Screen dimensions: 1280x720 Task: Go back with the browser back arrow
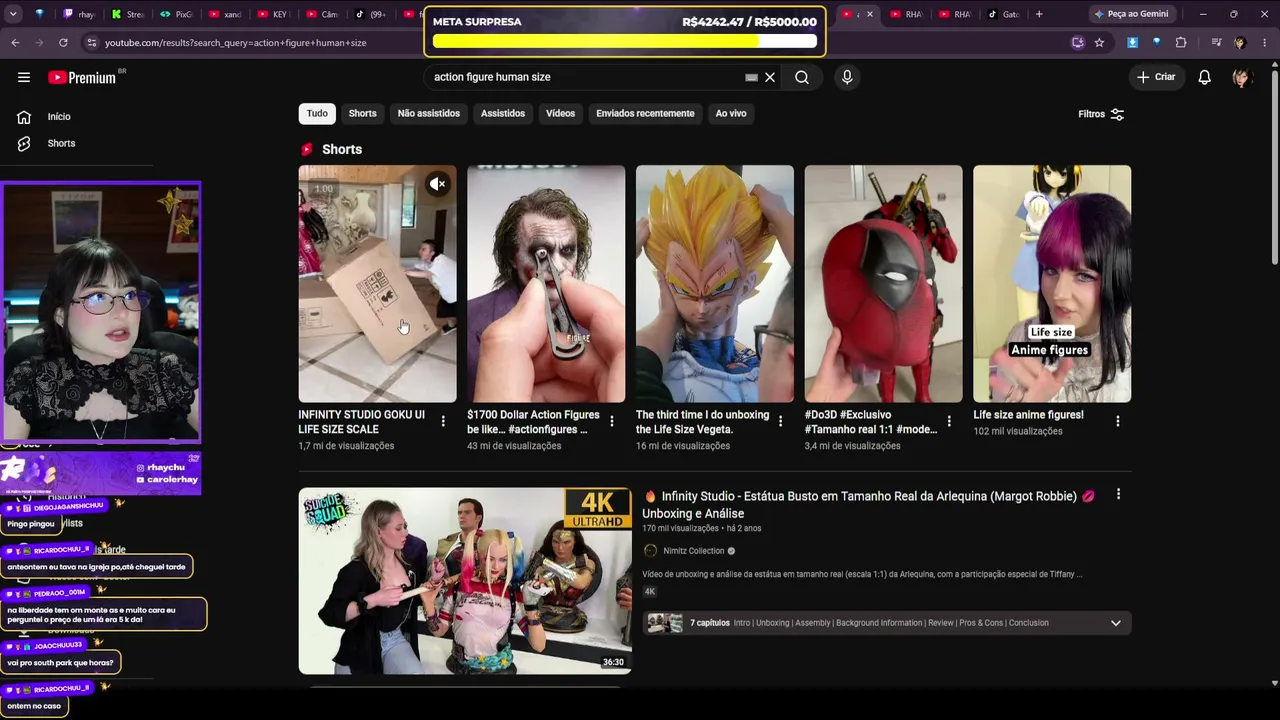coord(15,43)
